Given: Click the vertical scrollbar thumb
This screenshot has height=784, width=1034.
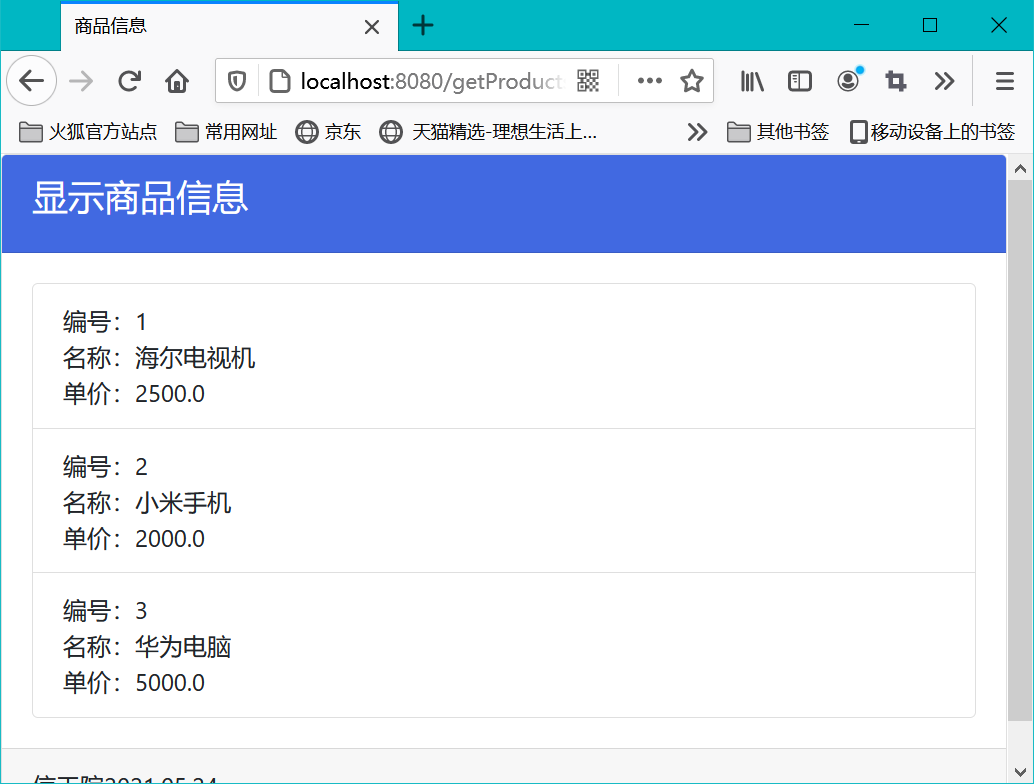Looking at the screenshot, I should (x=1020, y=450).
